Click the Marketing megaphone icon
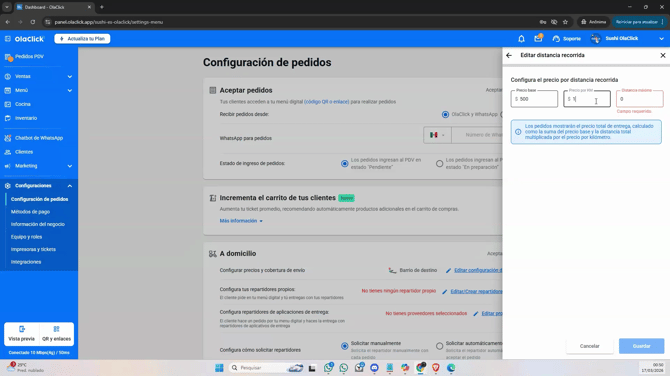Image resolution: width=670 pixels, height=376 pixels. tap(8, 166)
